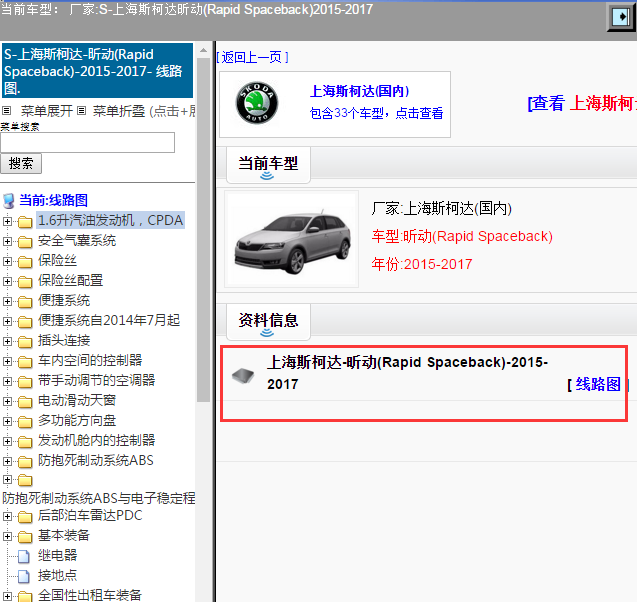Click folder icon of 多功能方向盘
This screenshot has width=637, height=602.
(25, 421)
